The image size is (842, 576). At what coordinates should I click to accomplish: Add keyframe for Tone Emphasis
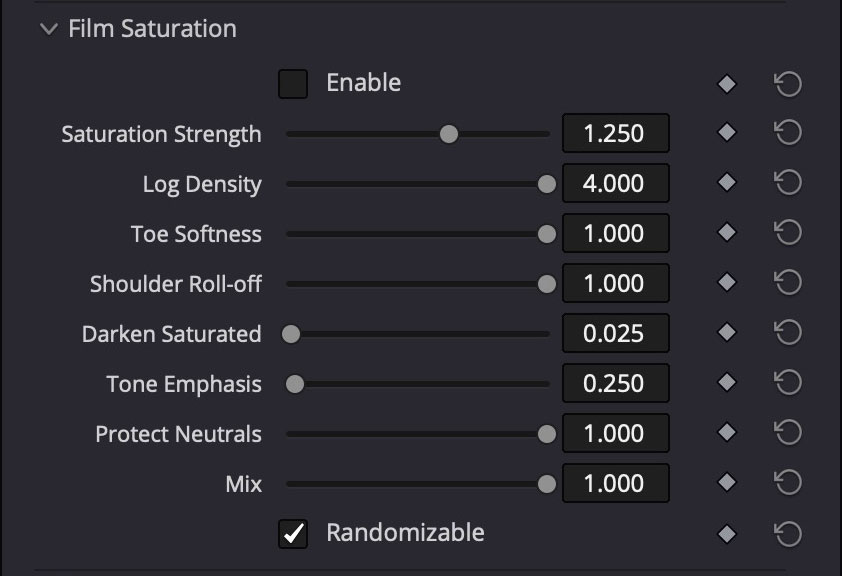click(727, 383)
